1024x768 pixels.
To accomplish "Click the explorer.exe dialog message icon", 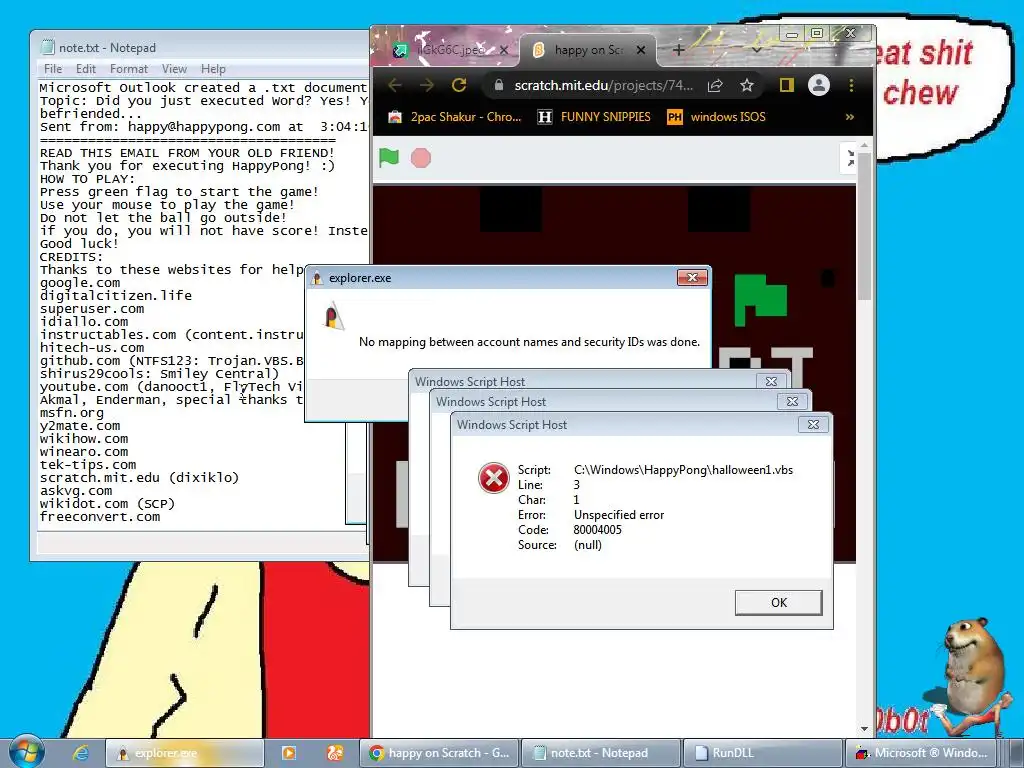I will pos(334,315).
